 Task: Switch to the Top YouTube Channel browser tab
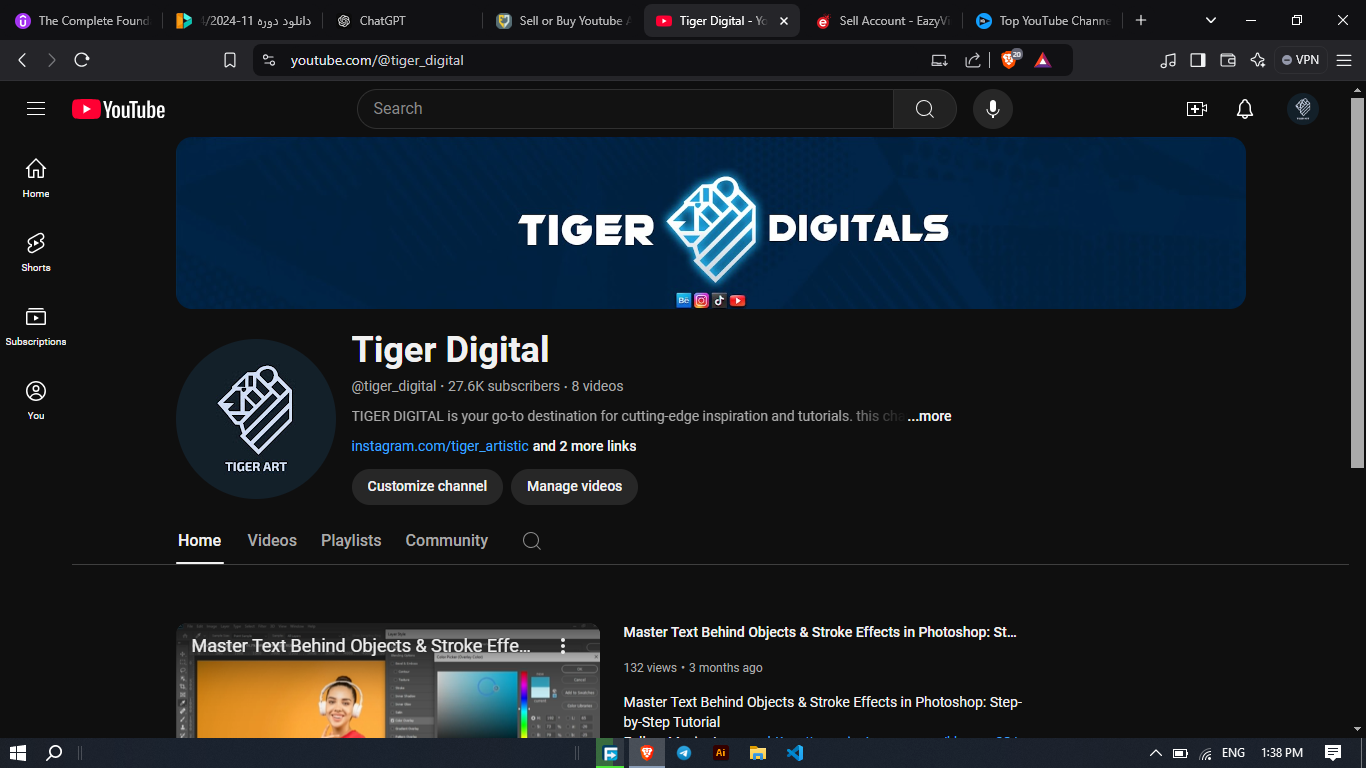[1043, 20]
